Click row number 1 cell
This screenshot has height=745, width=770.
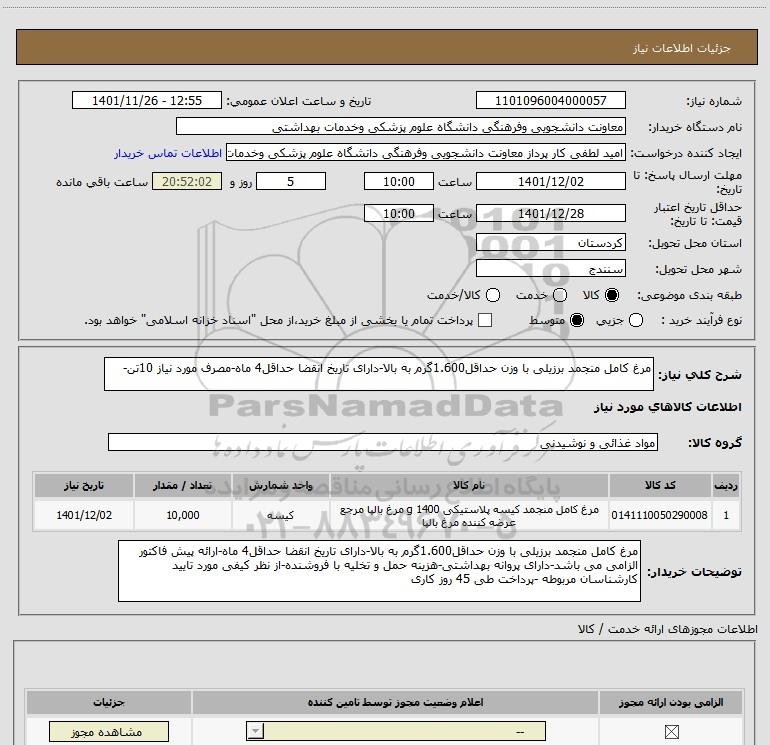726,515
